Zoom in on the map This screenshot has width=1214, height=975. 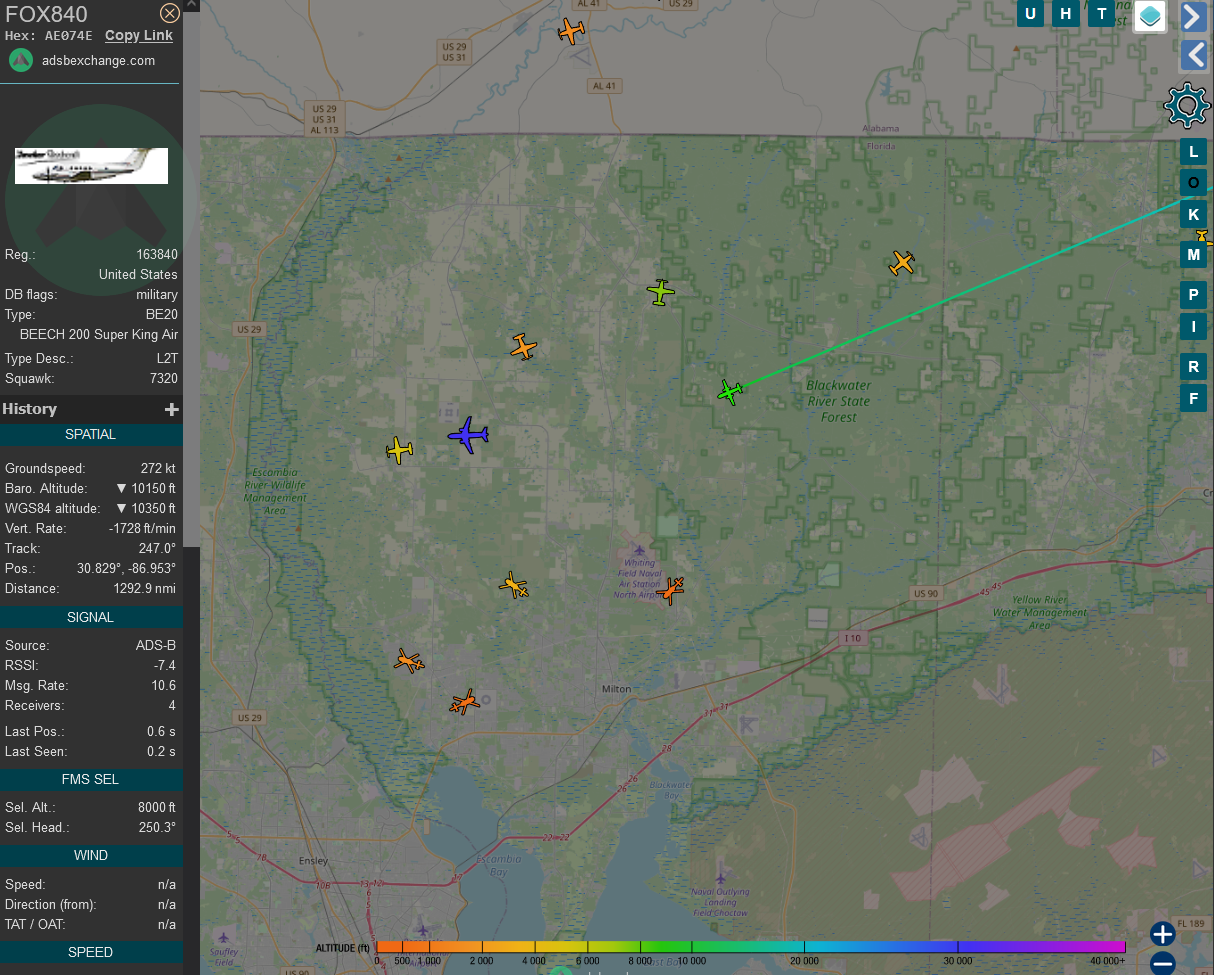pyautogui.click(x=1162, y=934)
